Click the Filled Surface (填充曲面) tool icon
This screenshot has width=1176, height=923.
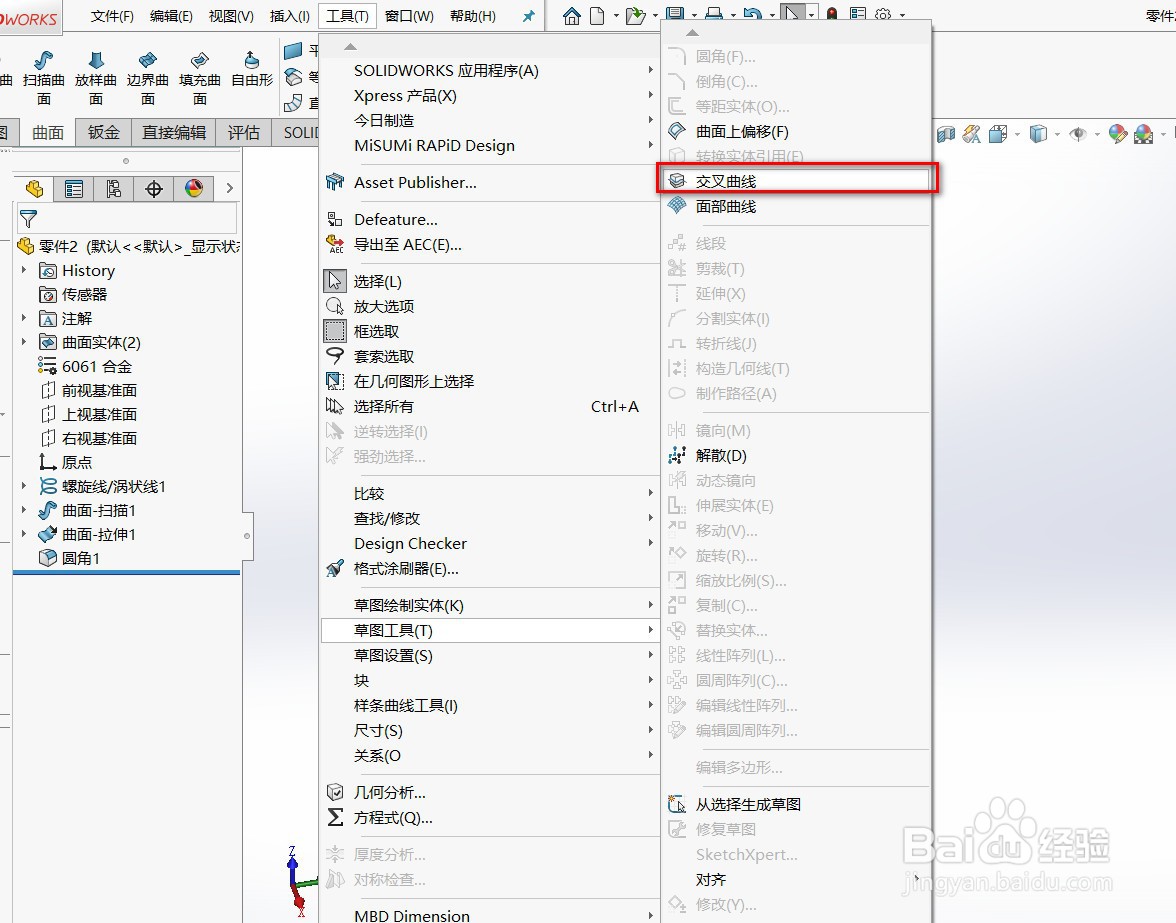(200, 60)
